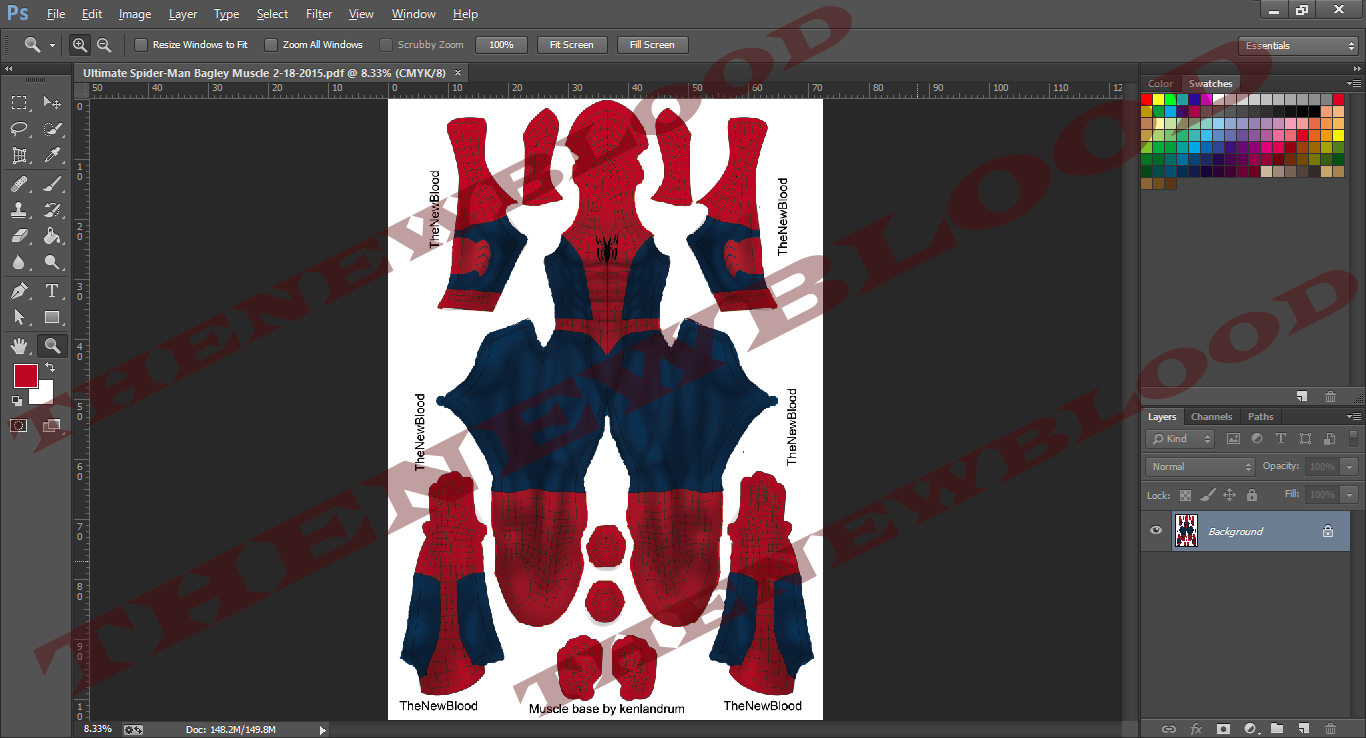Toggle lock all padlock in Lock row
The image size is (1366, 738).
coord(1252,495)
